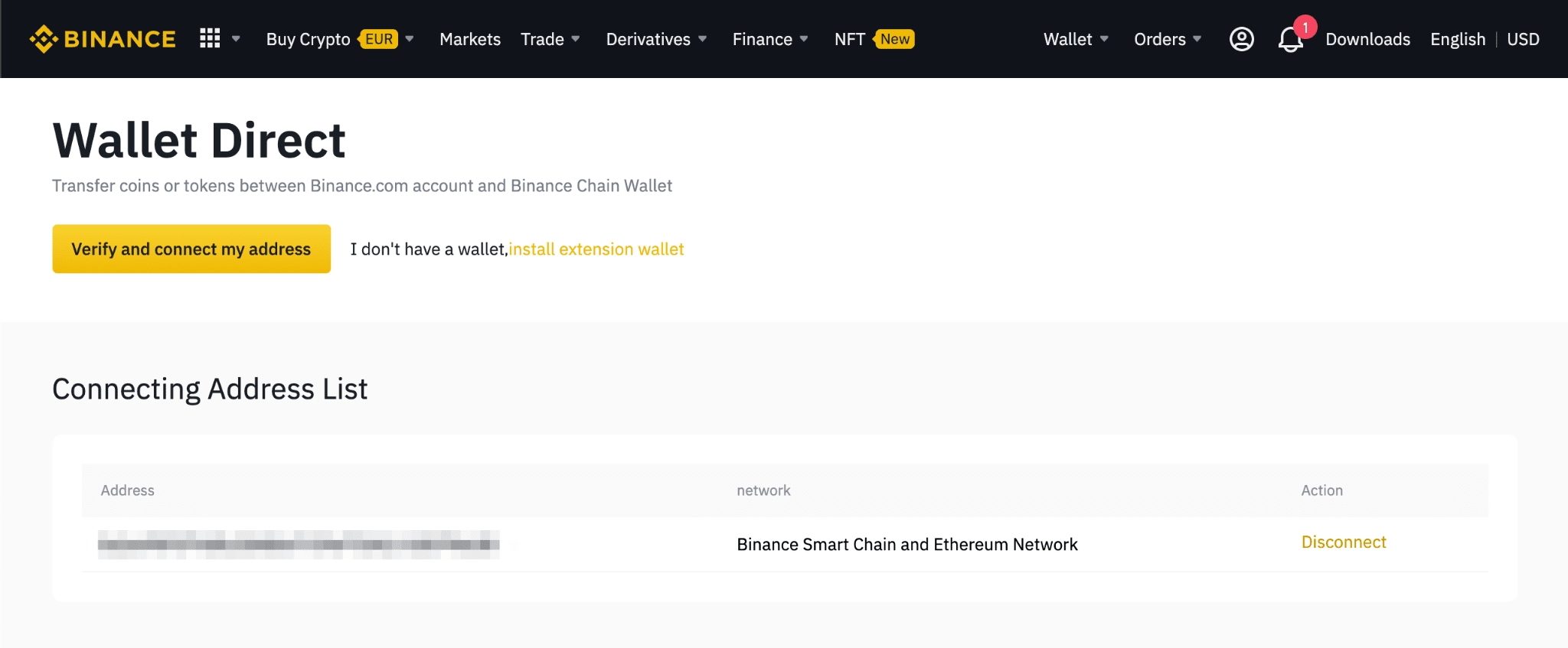The width and height of the screenshot is (1568, 648).
Task: Open the Finance dropdown menu
Action: pyautogui.click(x=769, y=39)
